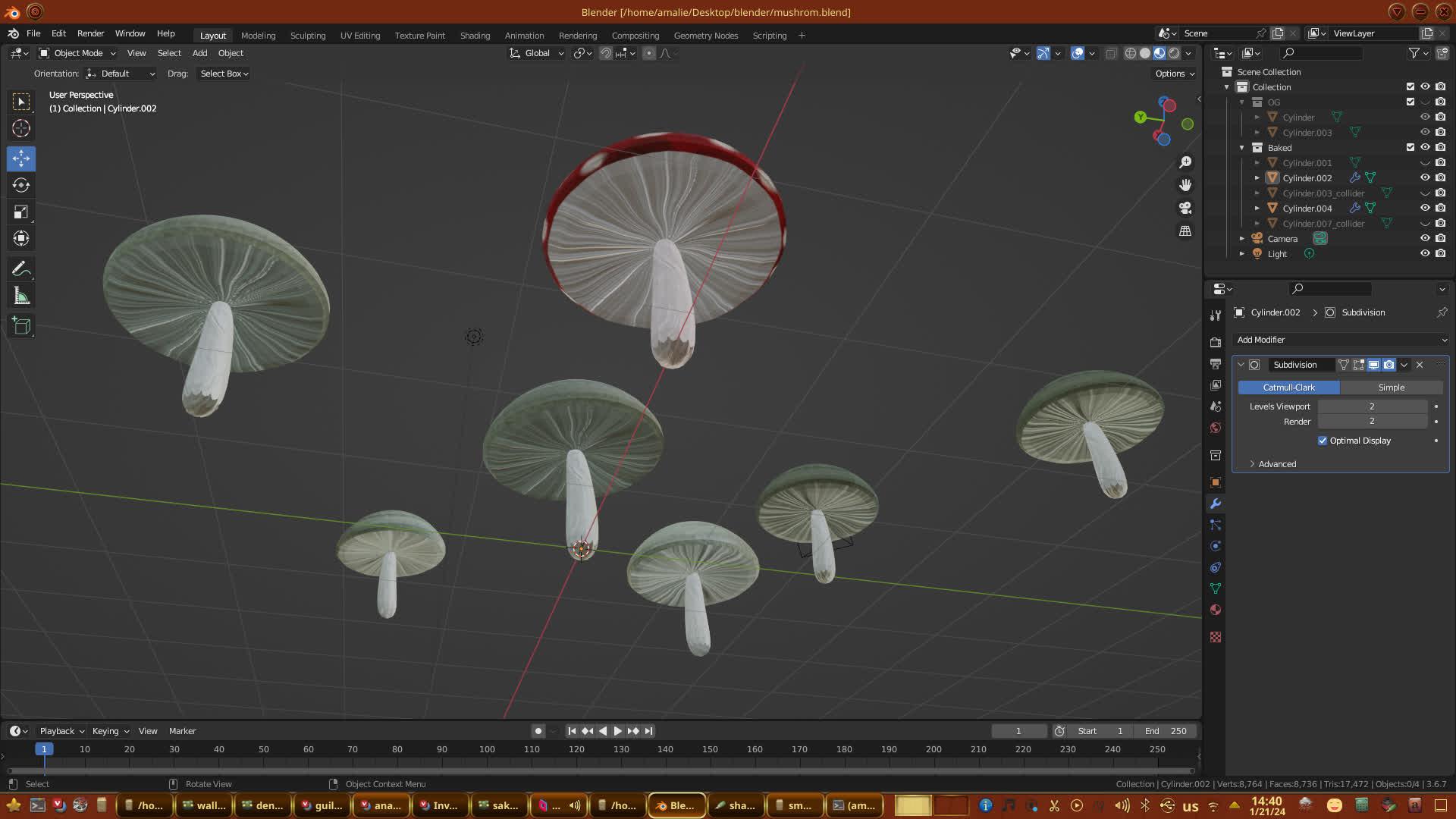Image resolution: width=1456 pixels, height=819 pixels.
Task: Click the Toggle camera view icon
Action: pos(1185,208)
